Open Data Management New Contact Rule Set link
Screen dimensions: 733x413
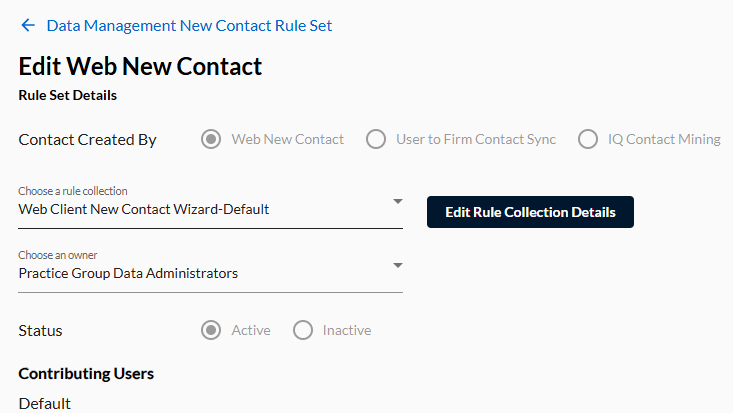point(189,26)
